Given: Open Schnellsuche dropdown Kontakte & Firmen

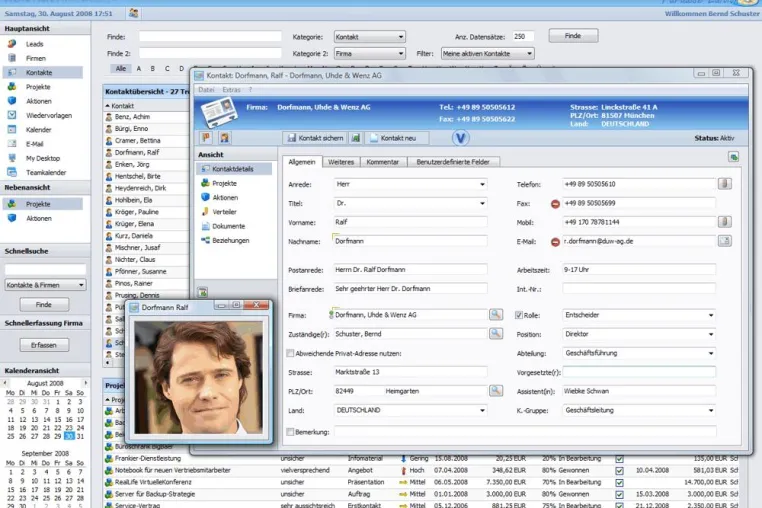Looking at the screenshot, I should point(46,285).
